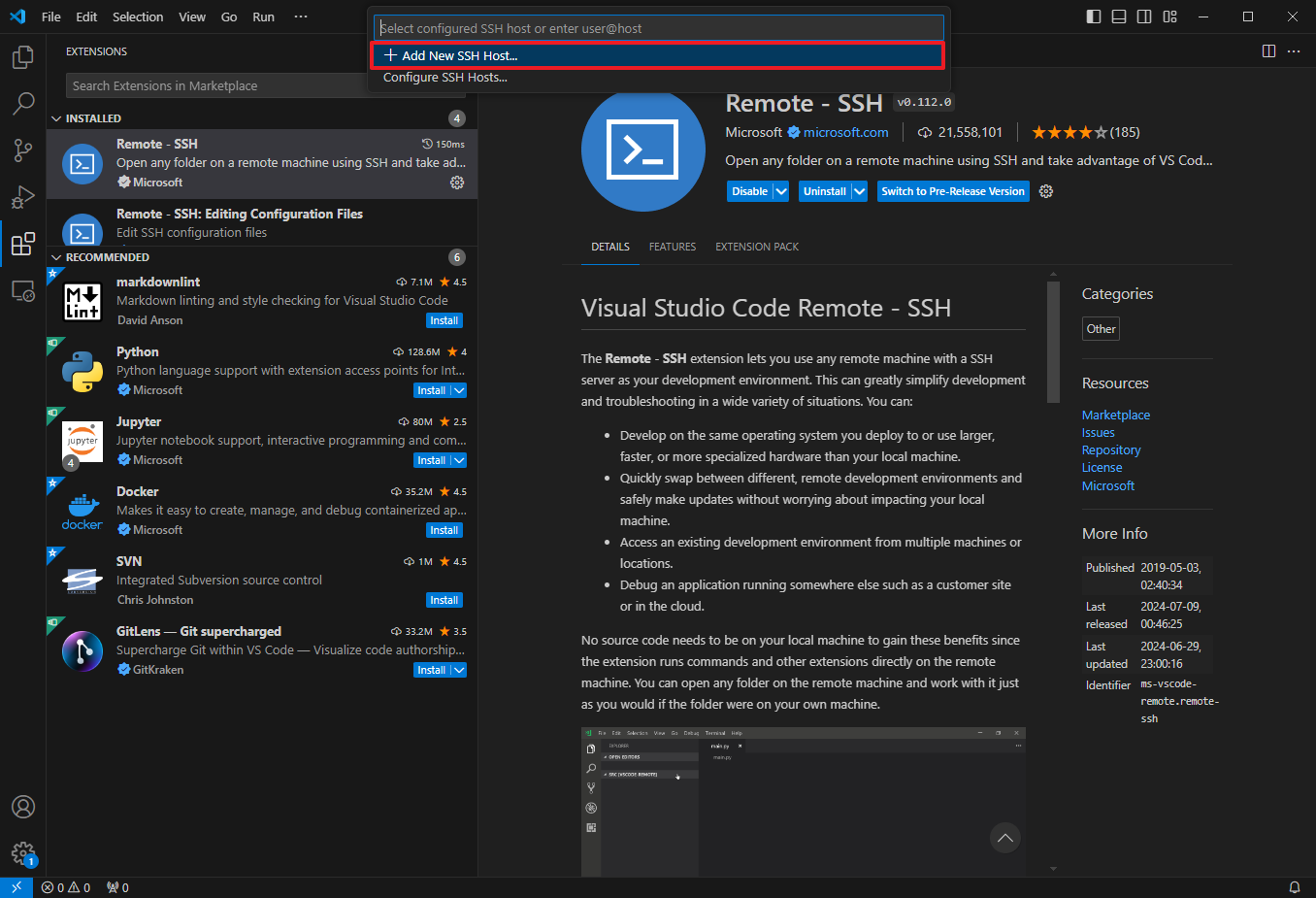
Task: Open the microsoft.com publisher link
Action: pyautogui.click(x=845, y=132)
